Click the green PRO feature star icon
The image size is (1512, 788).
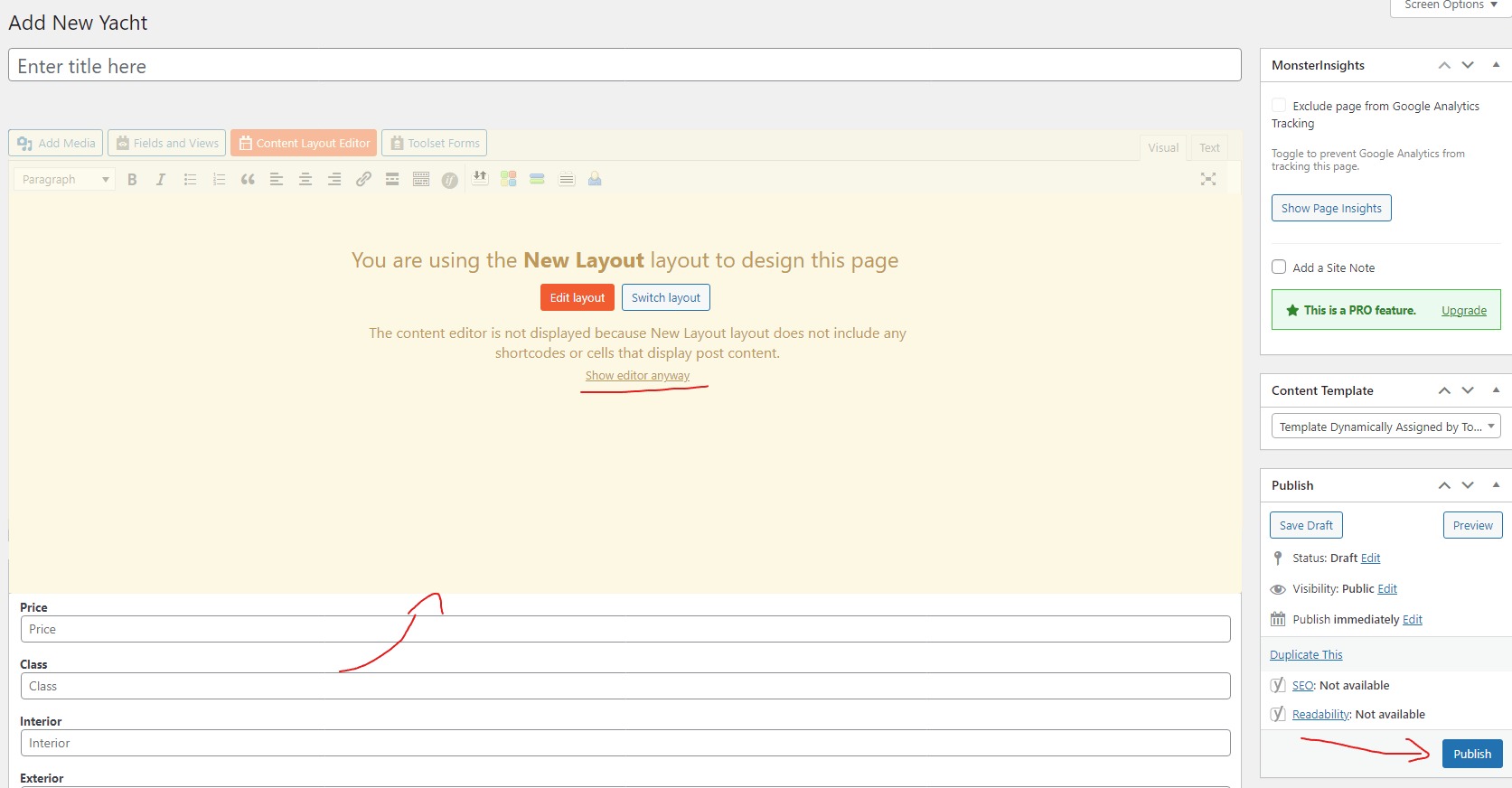[1292, 310]
